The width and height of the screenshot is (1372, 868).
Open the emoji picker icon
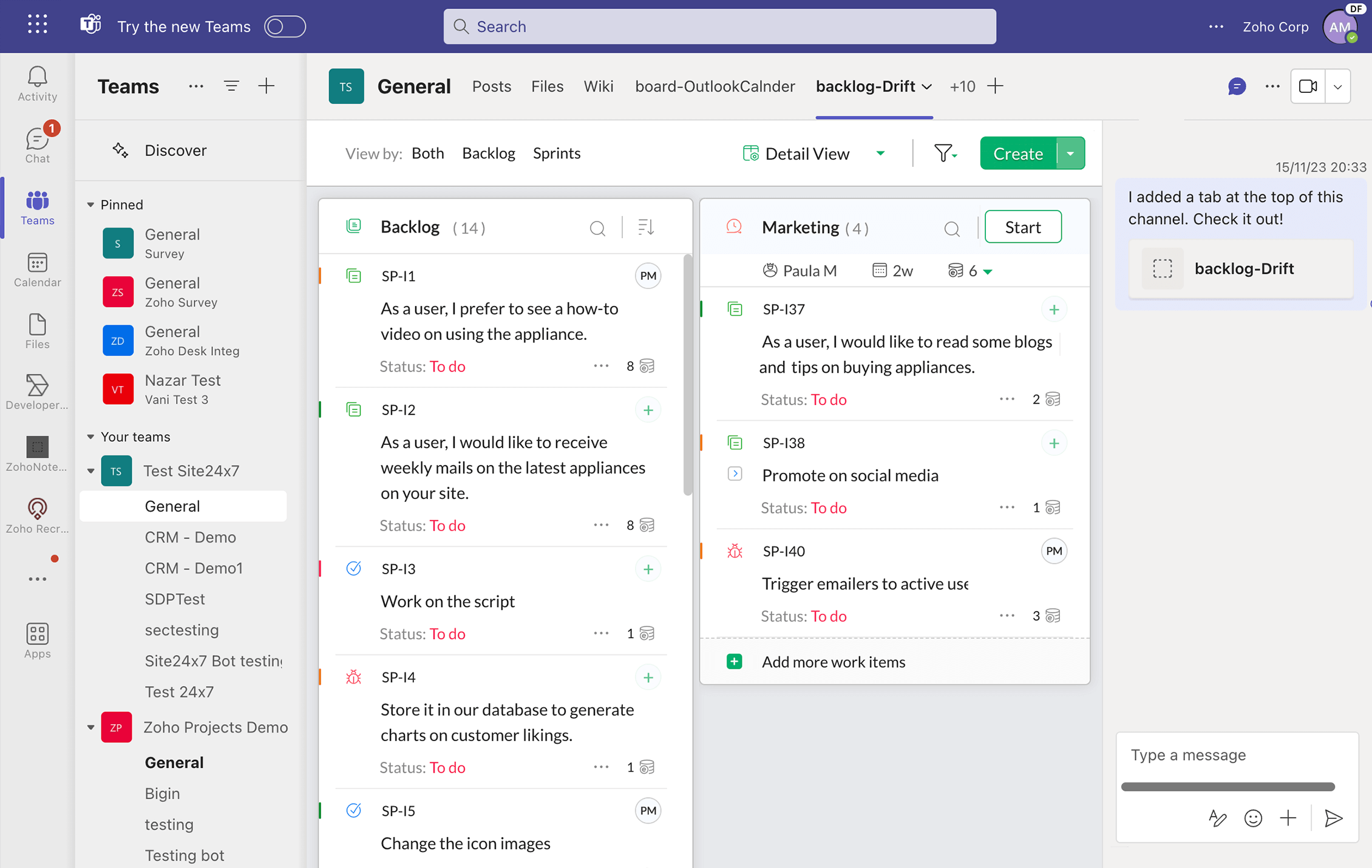point(1252,818)
